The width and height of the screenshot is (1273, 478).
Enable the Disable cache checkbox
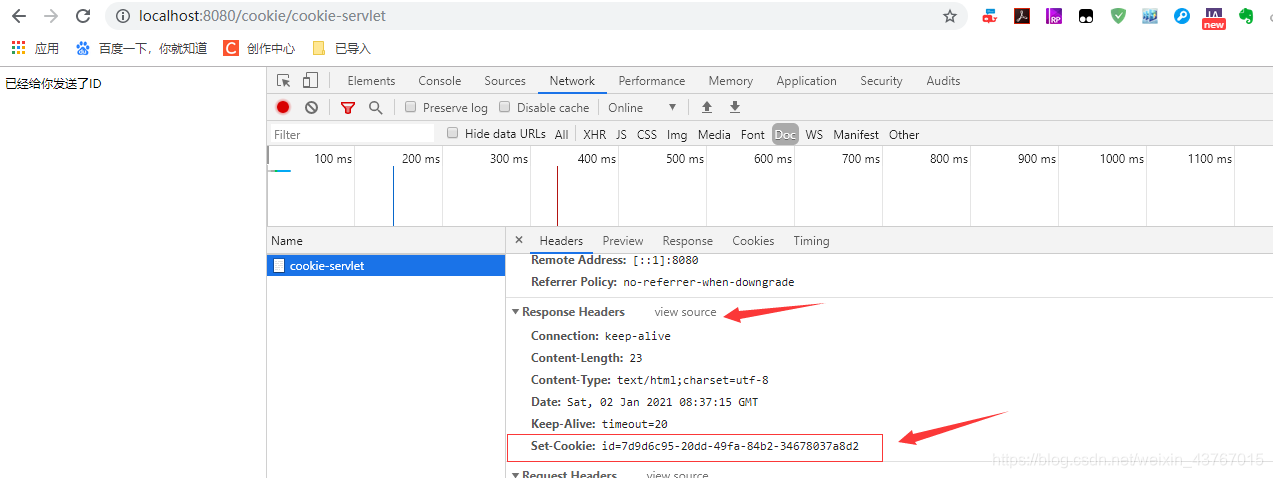click(x=504, y=107)
